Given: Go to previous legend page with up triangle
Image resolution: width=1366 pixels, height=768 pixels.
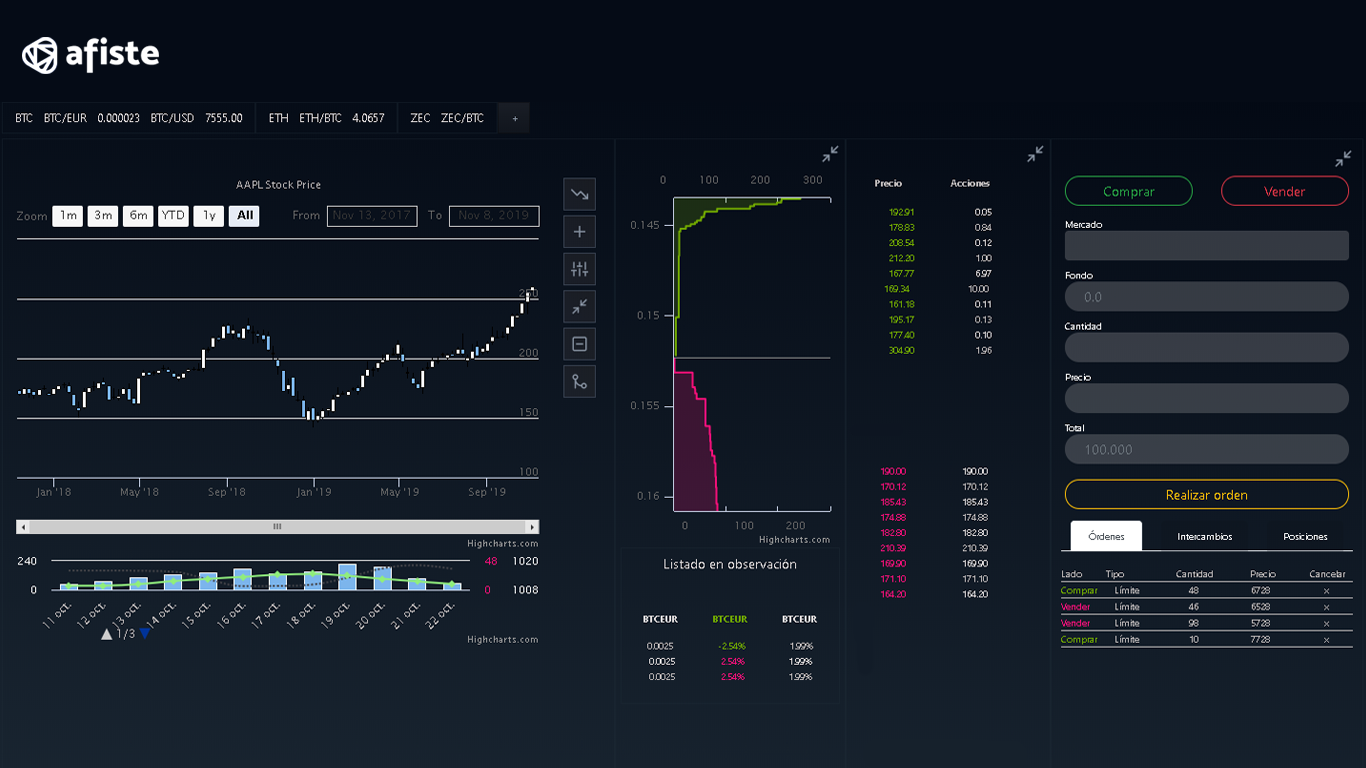Looking at the screenshot, I should point(107,633).
